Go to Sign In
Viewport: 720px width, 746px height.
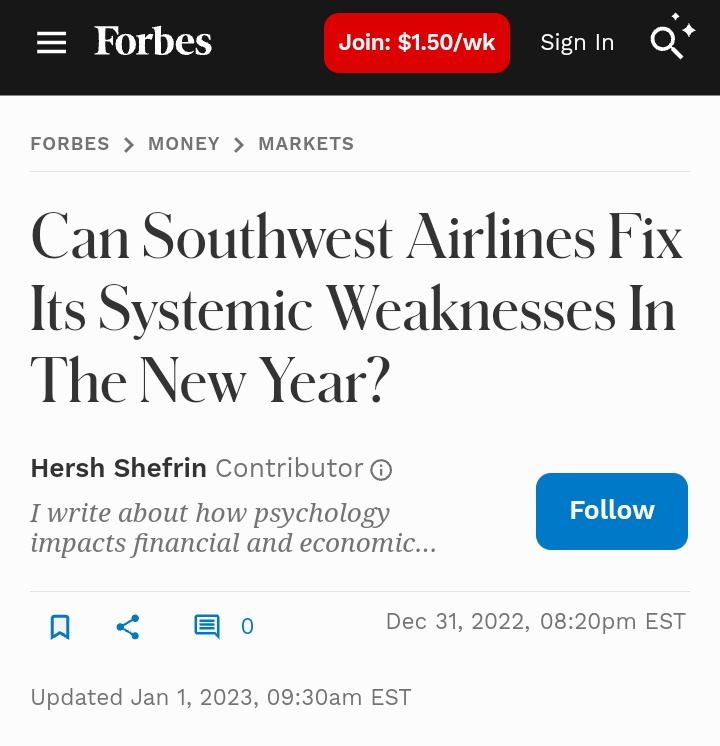(x=577, y=43)
